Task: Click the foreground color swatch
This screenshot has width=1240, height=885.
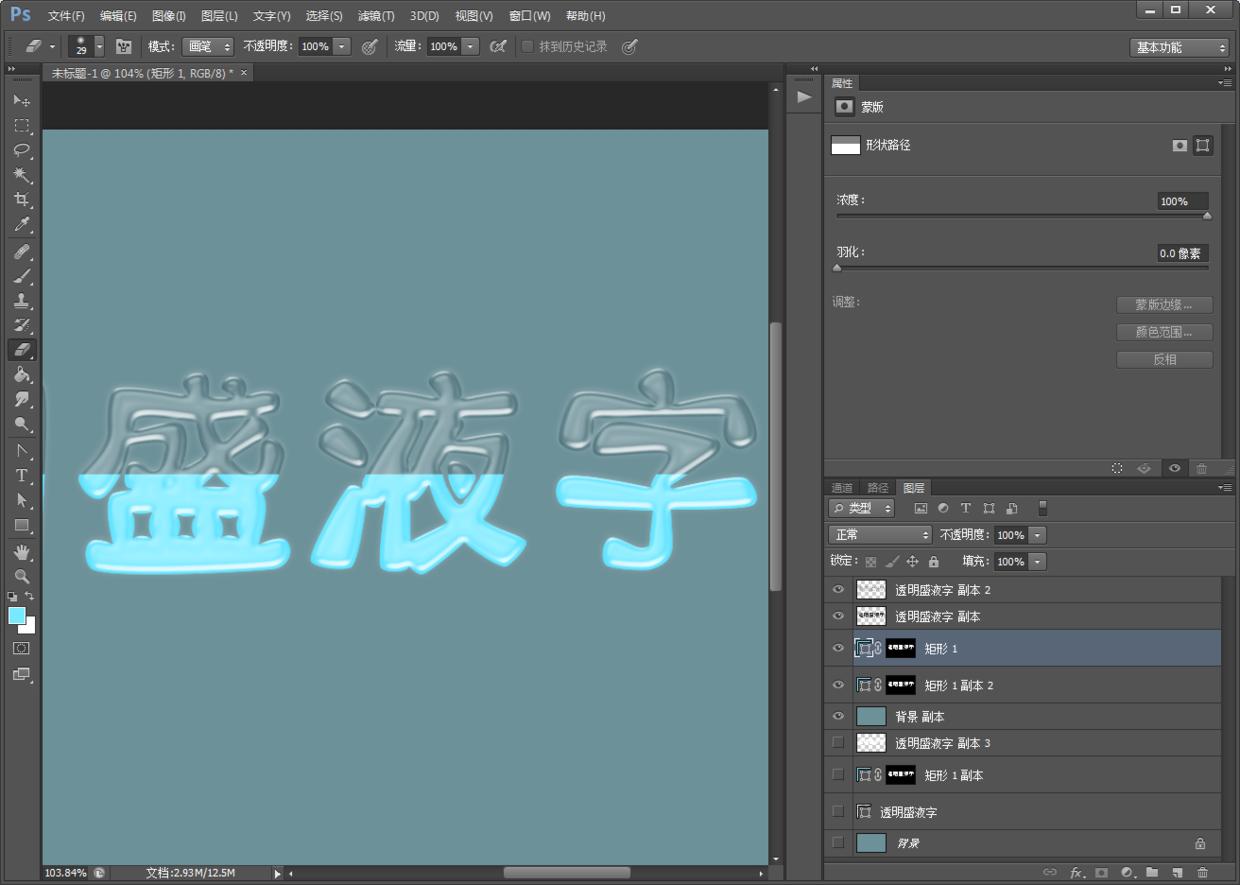Action: coord(17,616)
